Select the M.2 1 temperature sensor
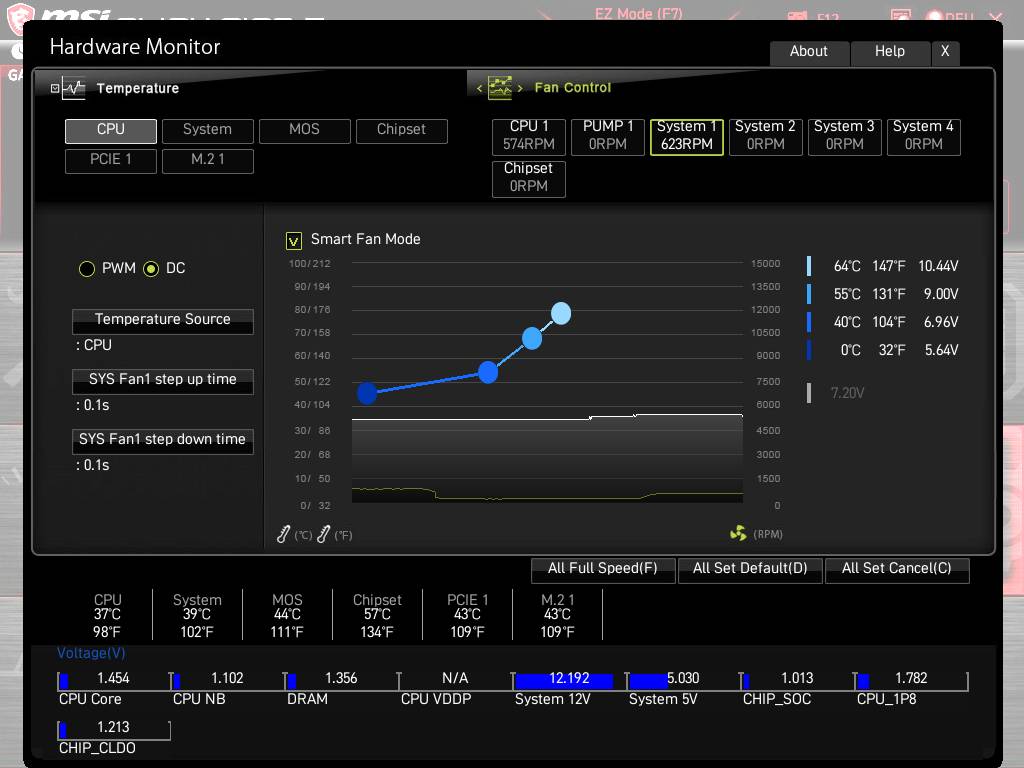1024x768 pixels. click(x=208, y=161)
